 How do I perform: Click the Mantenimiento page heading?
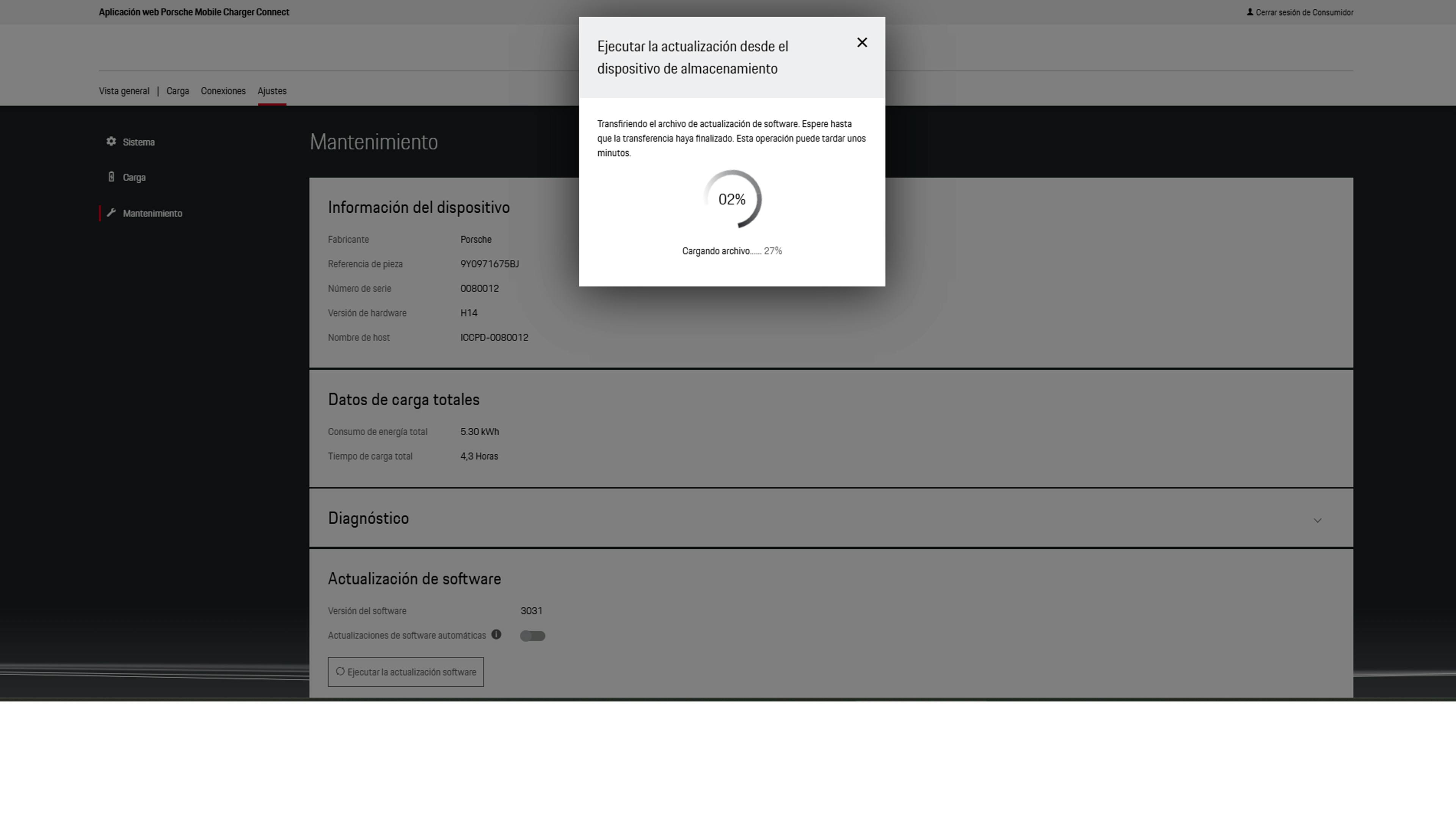[x=373, y=142]
